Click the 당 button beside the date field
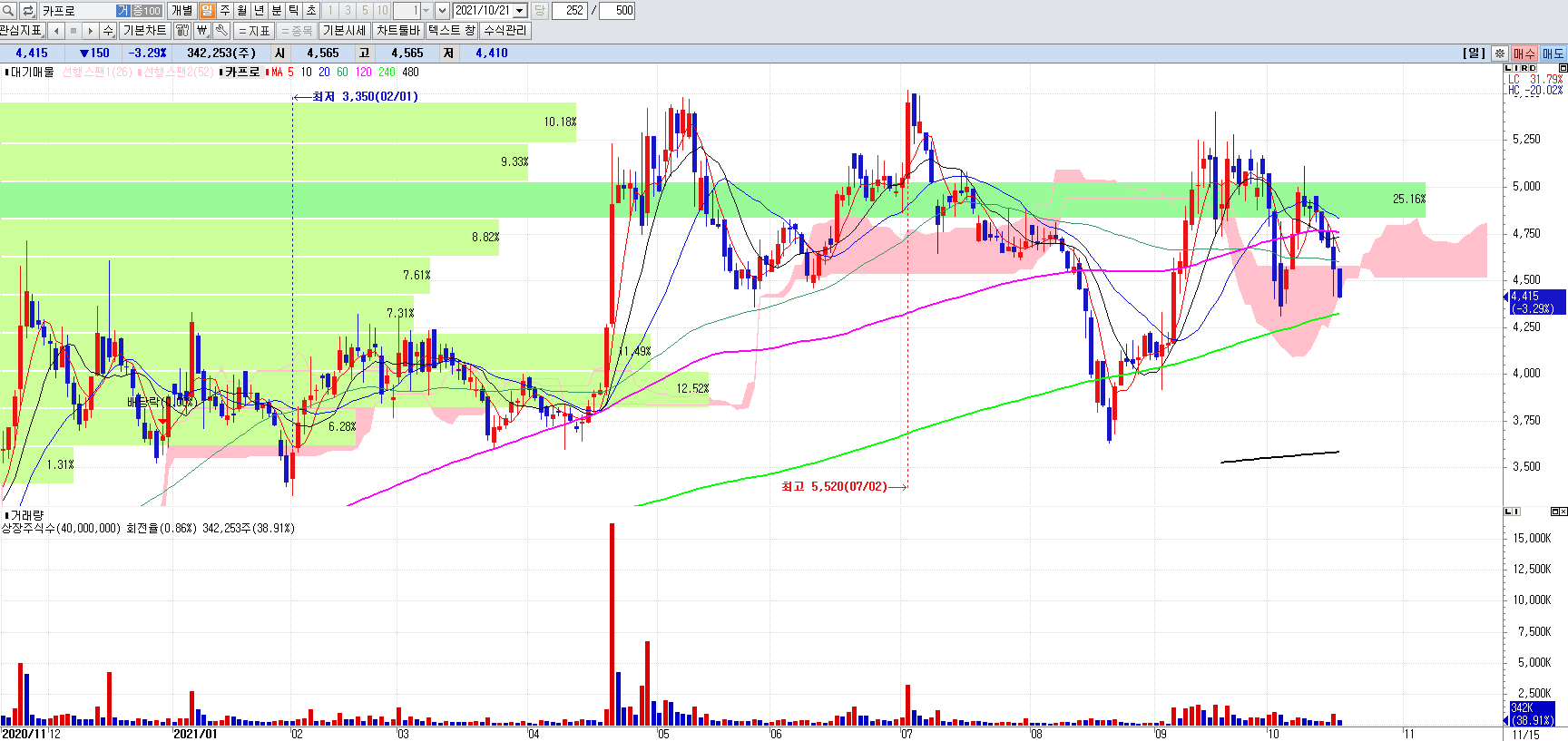The height and width of the screenshot is (741, 1568). pyautogui.click(x=539, y=11)
